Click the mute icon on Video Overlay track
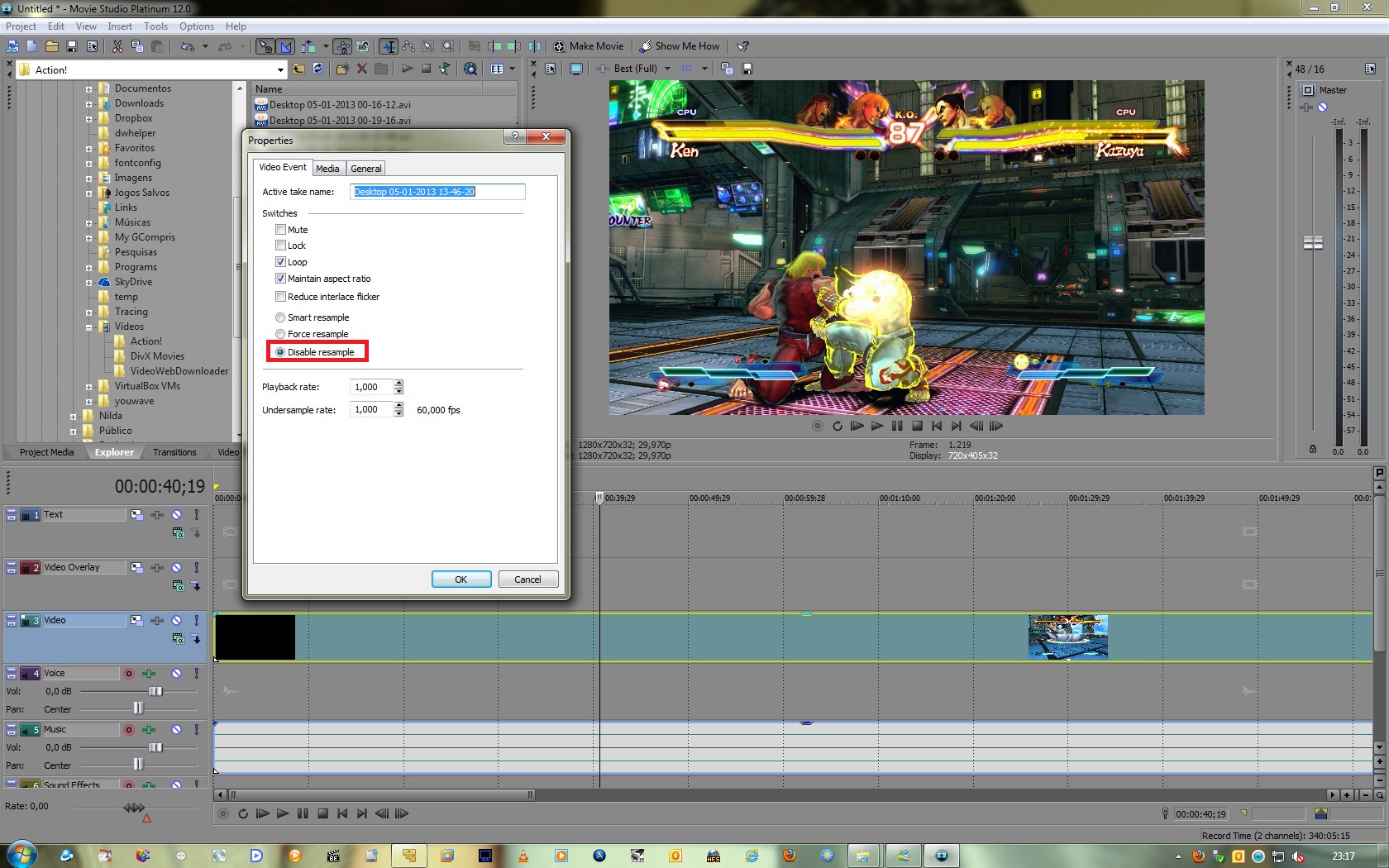This screenshot has height=868, width=1389. (176, 568)
